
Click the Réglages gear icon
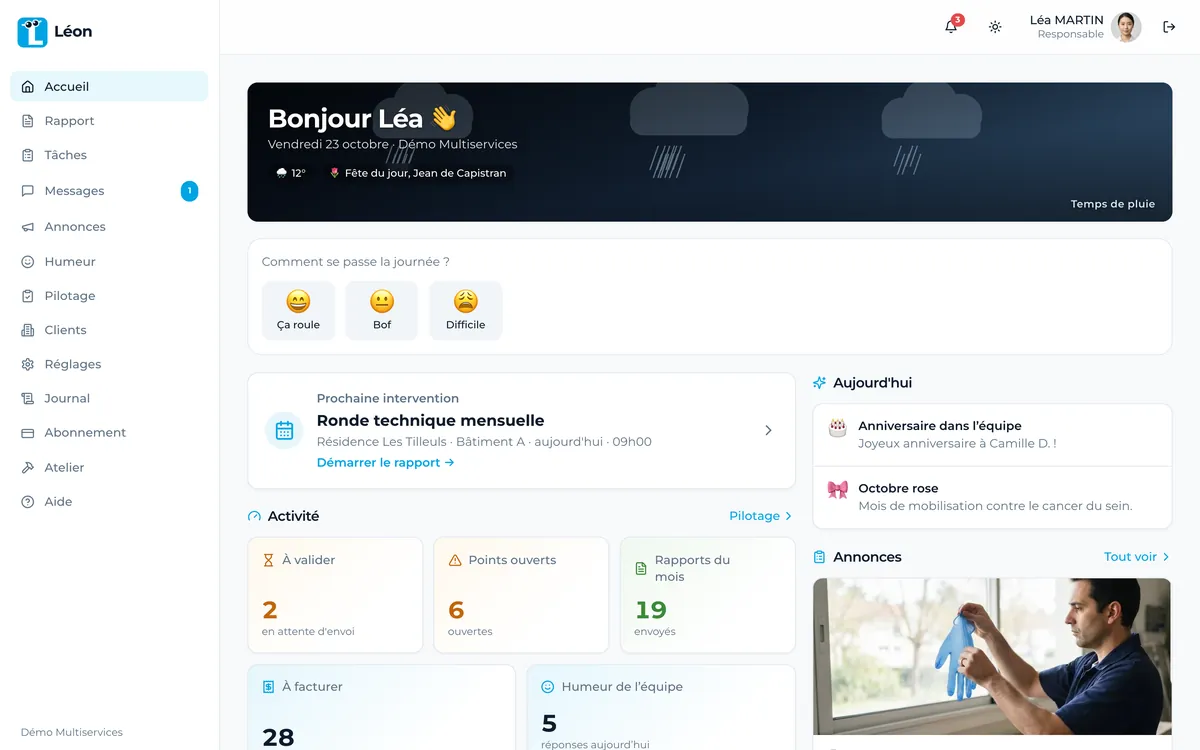[28, 364]
